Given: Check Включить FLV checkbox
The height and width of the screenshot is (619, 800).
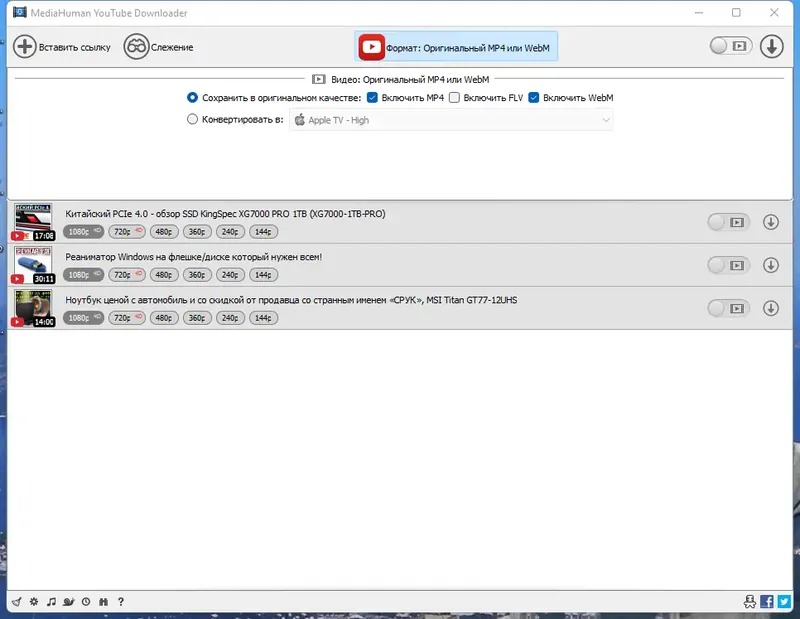Looking at the screenshot, I should tap(454, 97).
